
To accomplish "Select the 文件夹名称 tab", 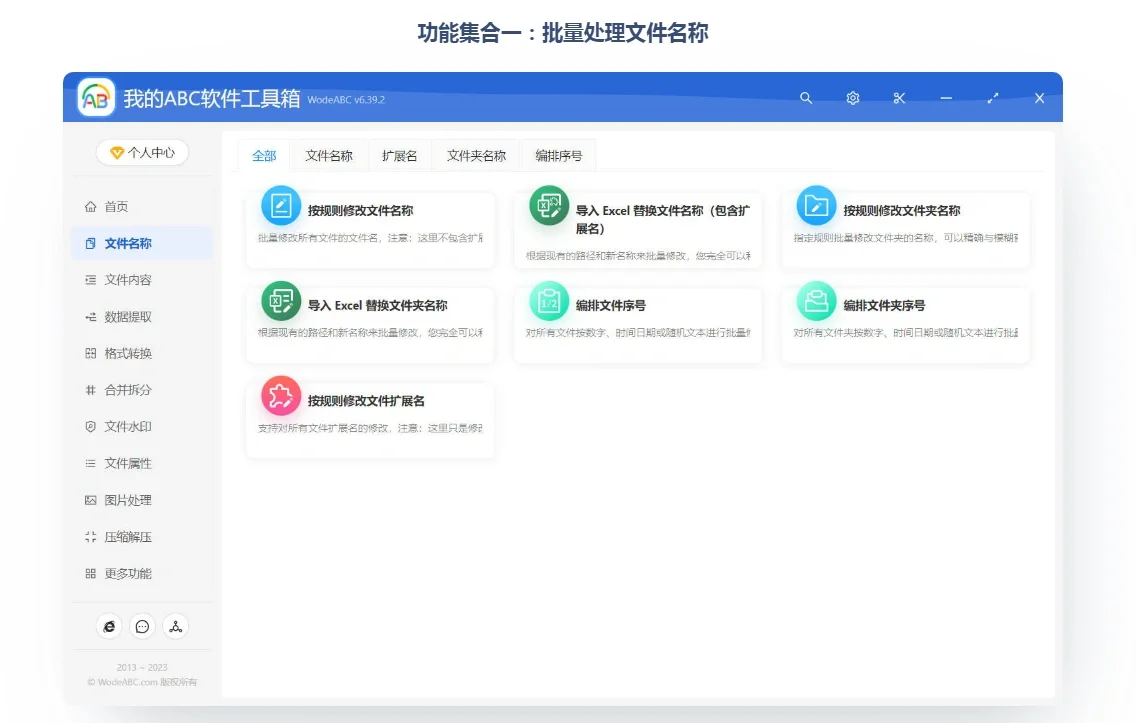I will click(475, 156).
